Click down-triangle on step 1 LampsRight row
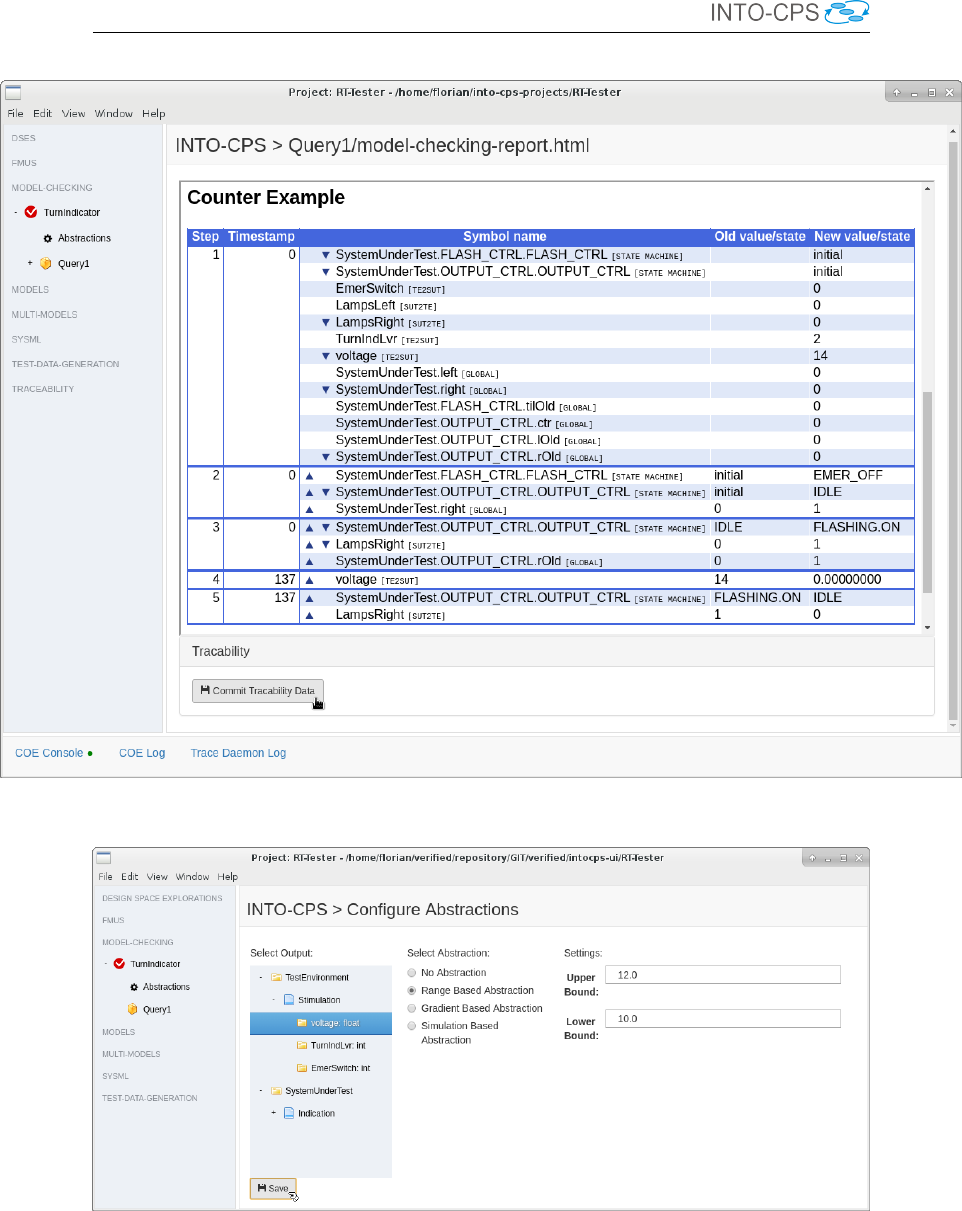 click(x=325, y=322)
